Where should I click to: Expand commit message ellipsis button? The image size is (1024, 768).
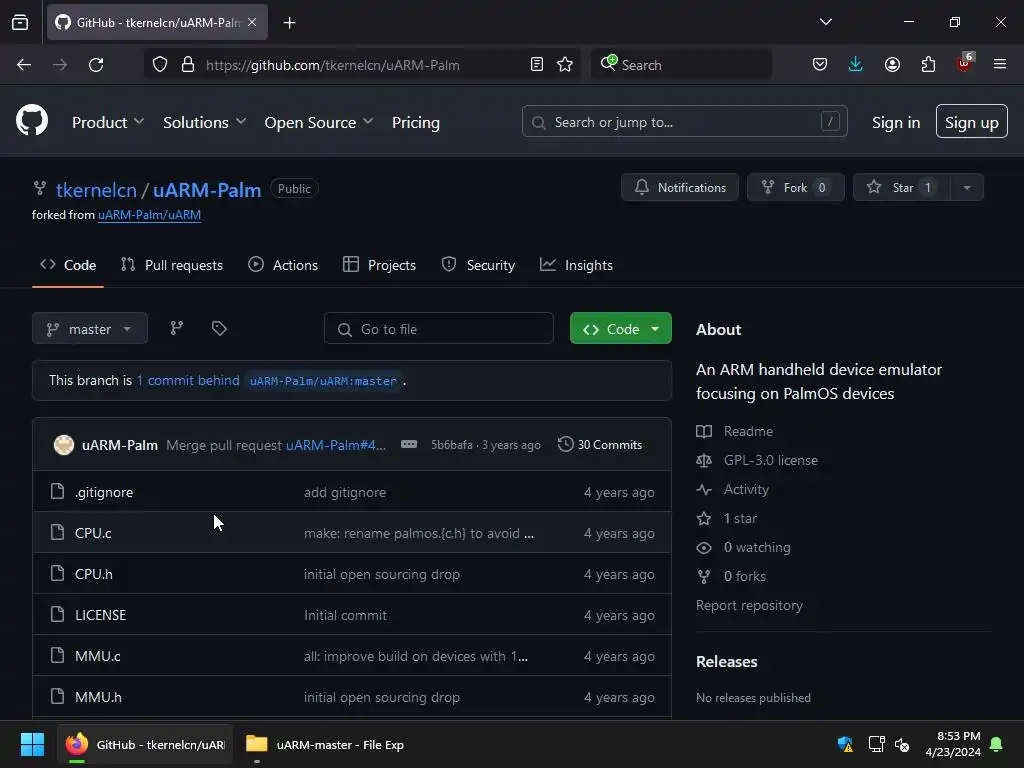point(409,445)
